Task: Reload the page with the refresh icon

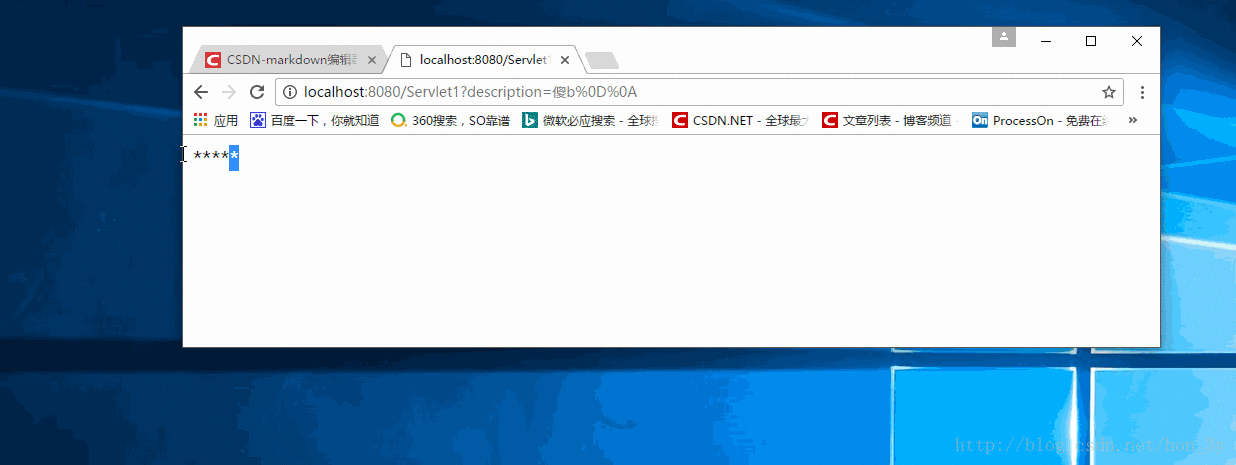Action: [x=257, y=92]
